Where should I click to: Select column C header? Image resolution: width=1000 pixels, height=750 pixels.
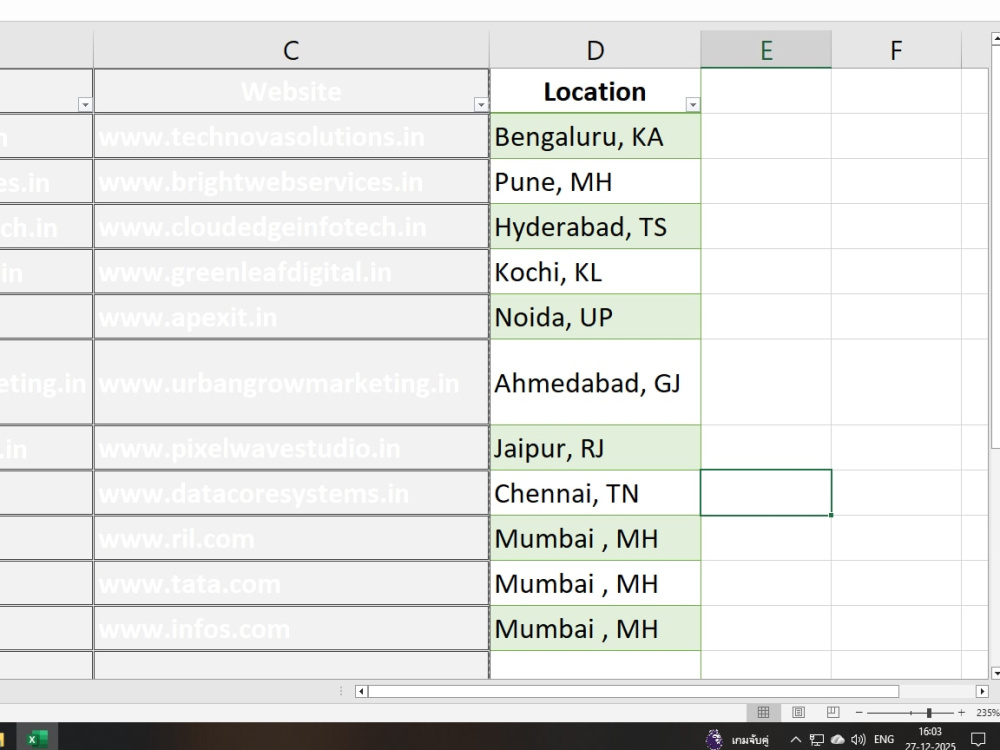tap(291, 50)
